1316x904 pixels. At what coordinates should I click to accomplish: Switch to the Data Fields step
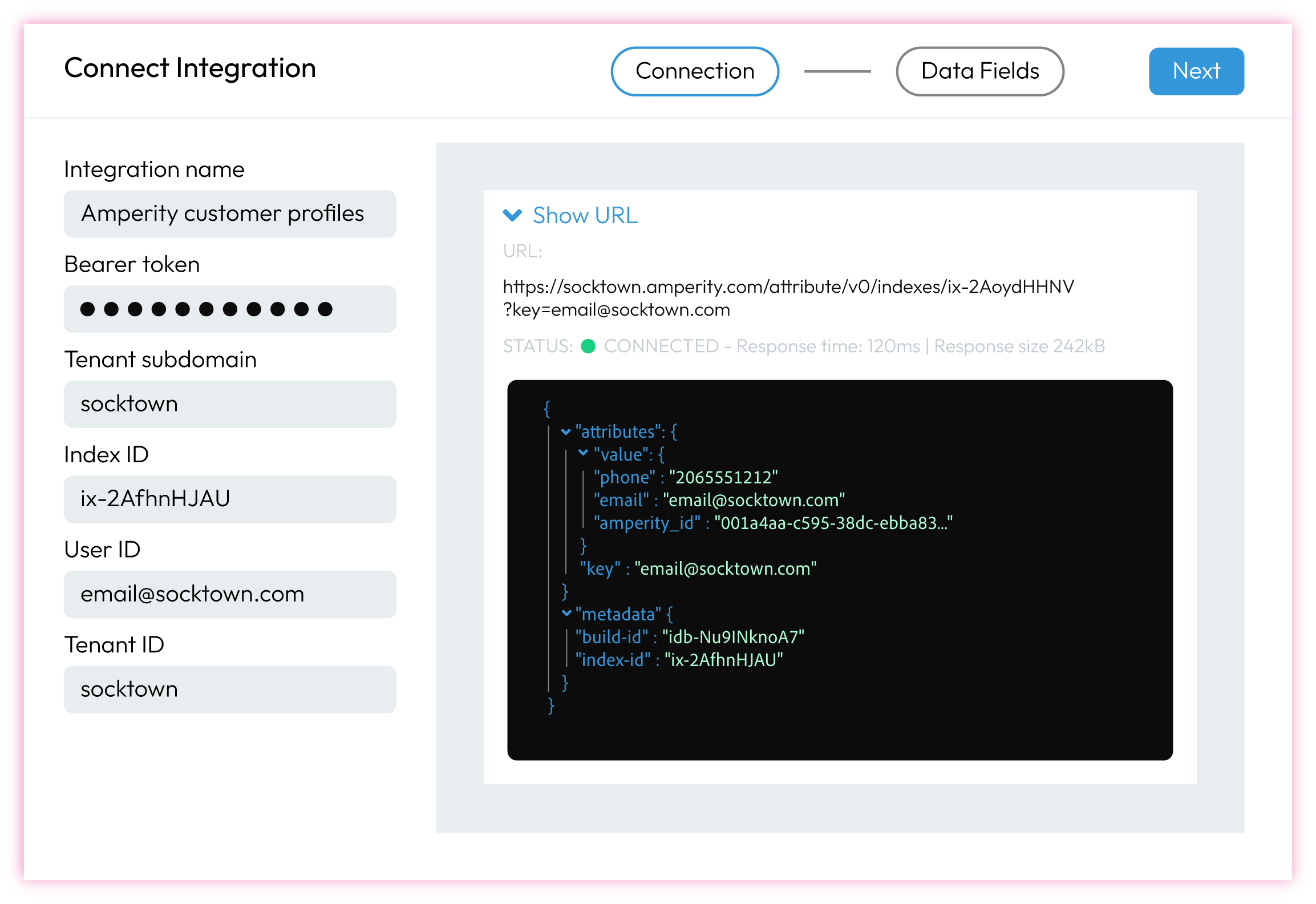point(979,71)
